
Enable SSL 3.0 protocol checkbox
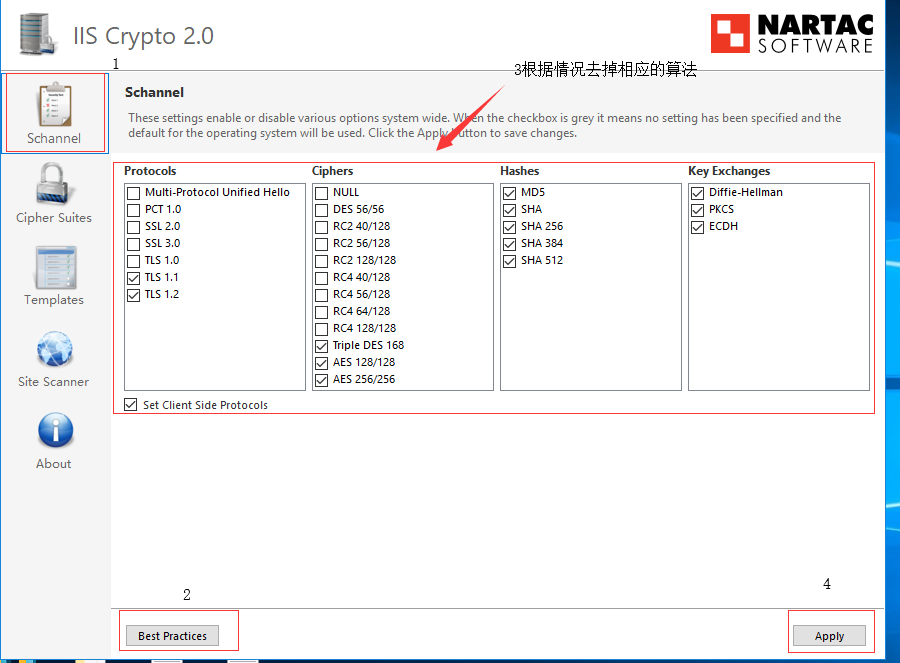coord(133,244)
